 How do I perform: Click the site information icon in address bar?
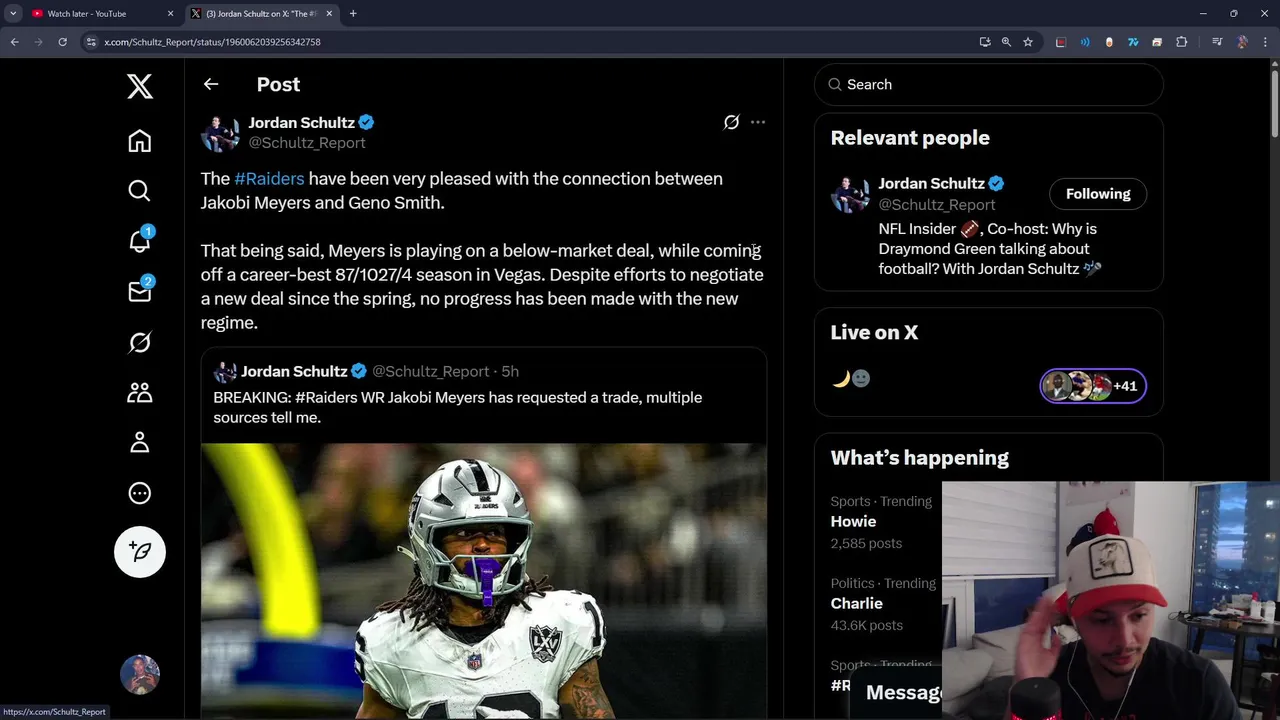point(91,42)
